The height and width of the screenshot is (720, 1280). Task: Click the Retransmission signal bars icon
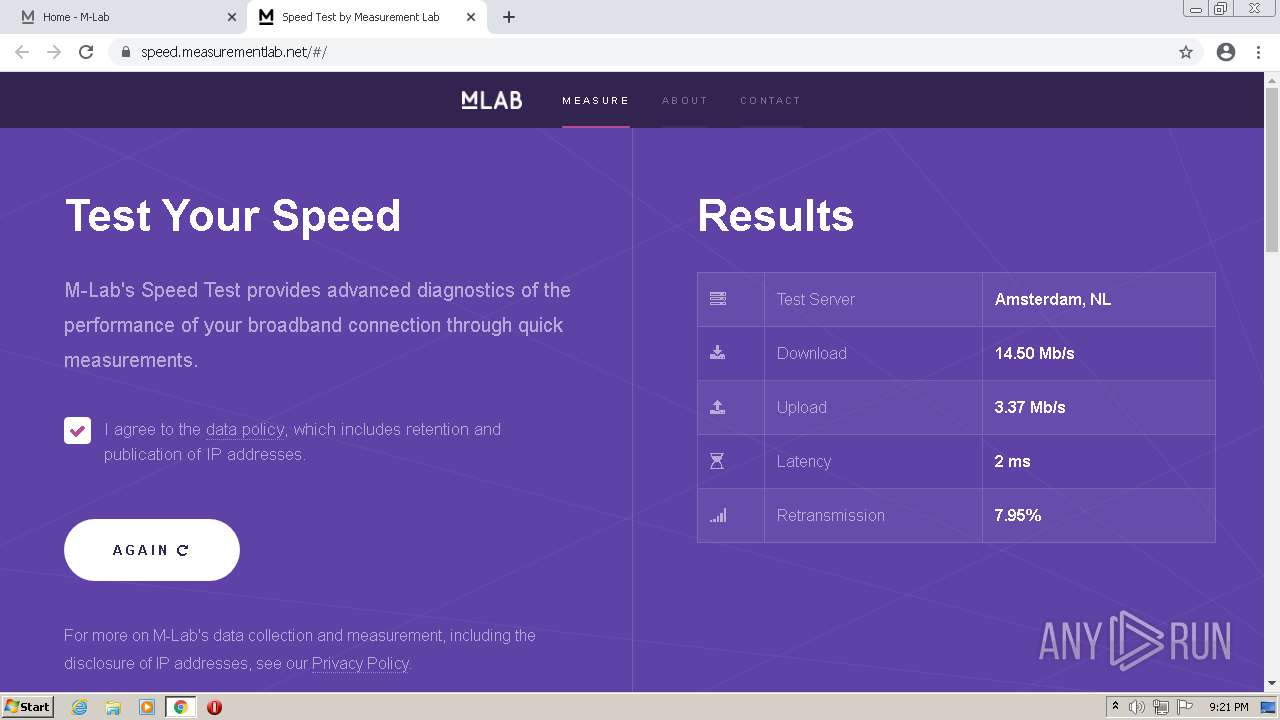point(718,515)
